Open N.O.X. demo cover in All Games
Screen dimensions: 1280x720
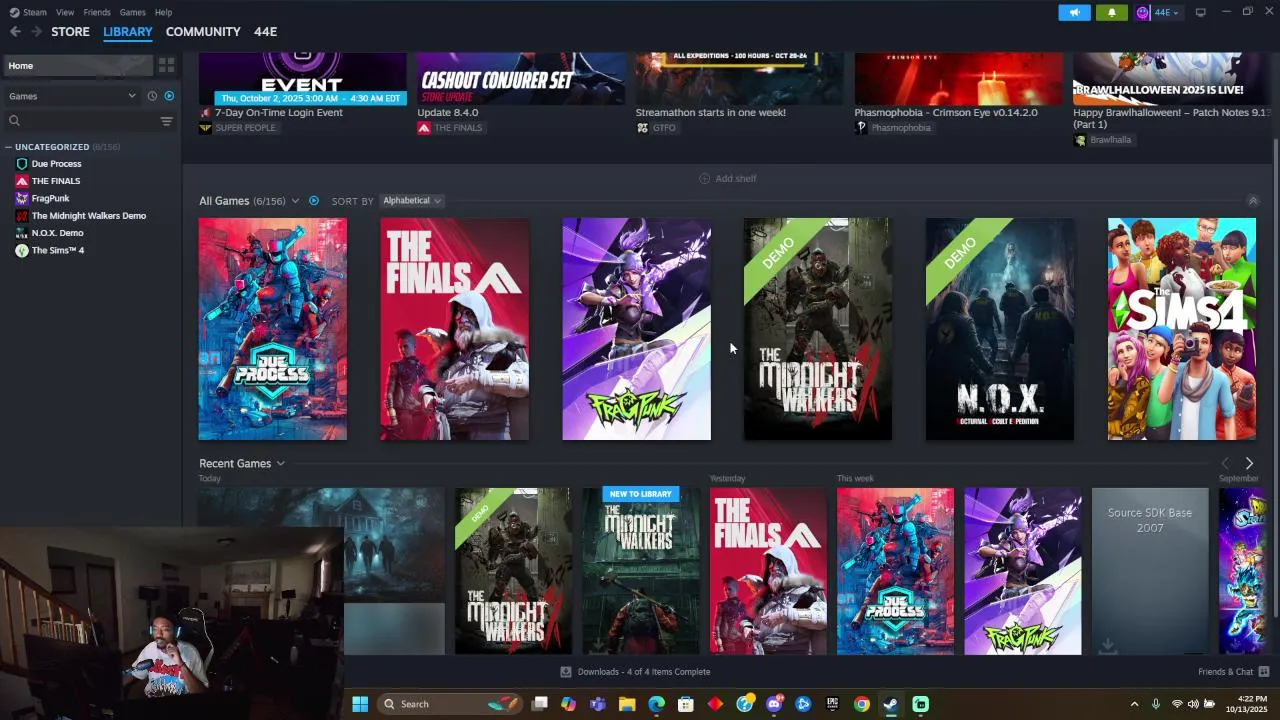[x=1000, y=329]
